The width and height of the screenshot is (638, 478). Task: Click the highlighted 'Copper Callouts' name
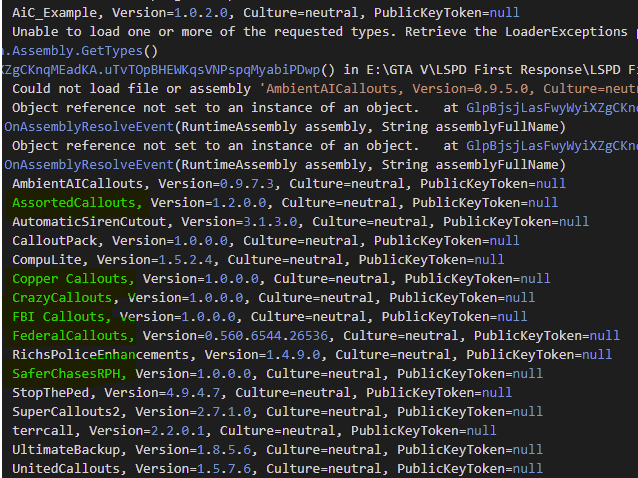coord(70,279)
